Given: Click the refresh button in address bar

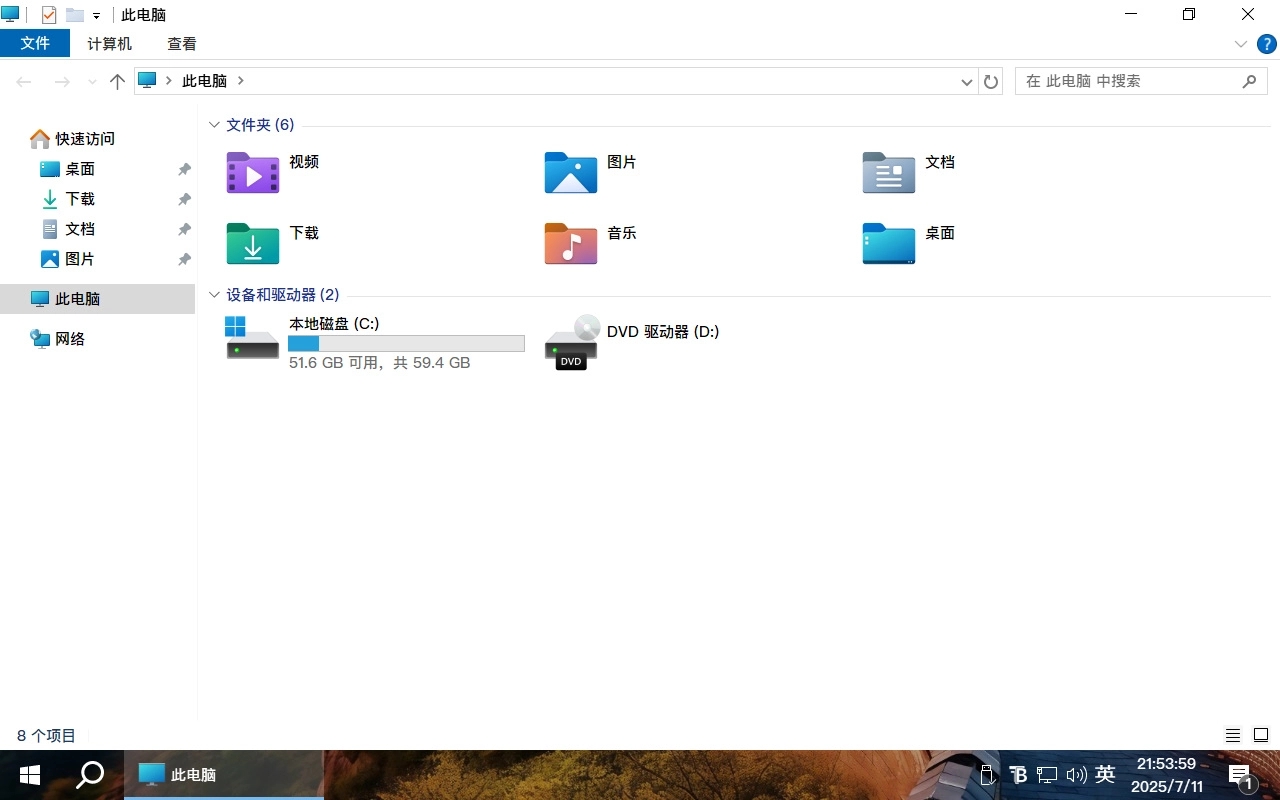Looking at the screenshot, I should 990,81.
